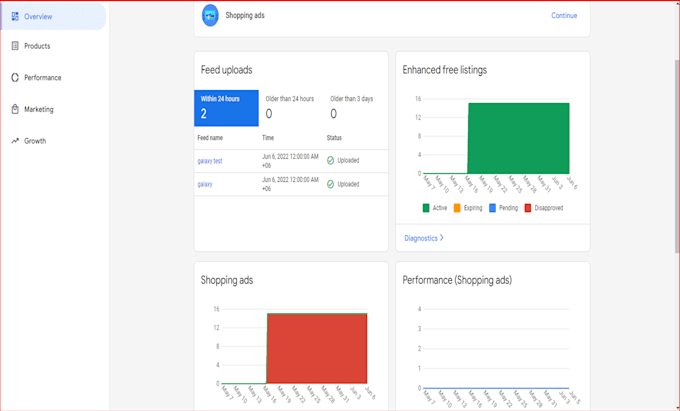Click the Continue link for Shopping ads
Screen dimensions: 680x411
point(564,16)
